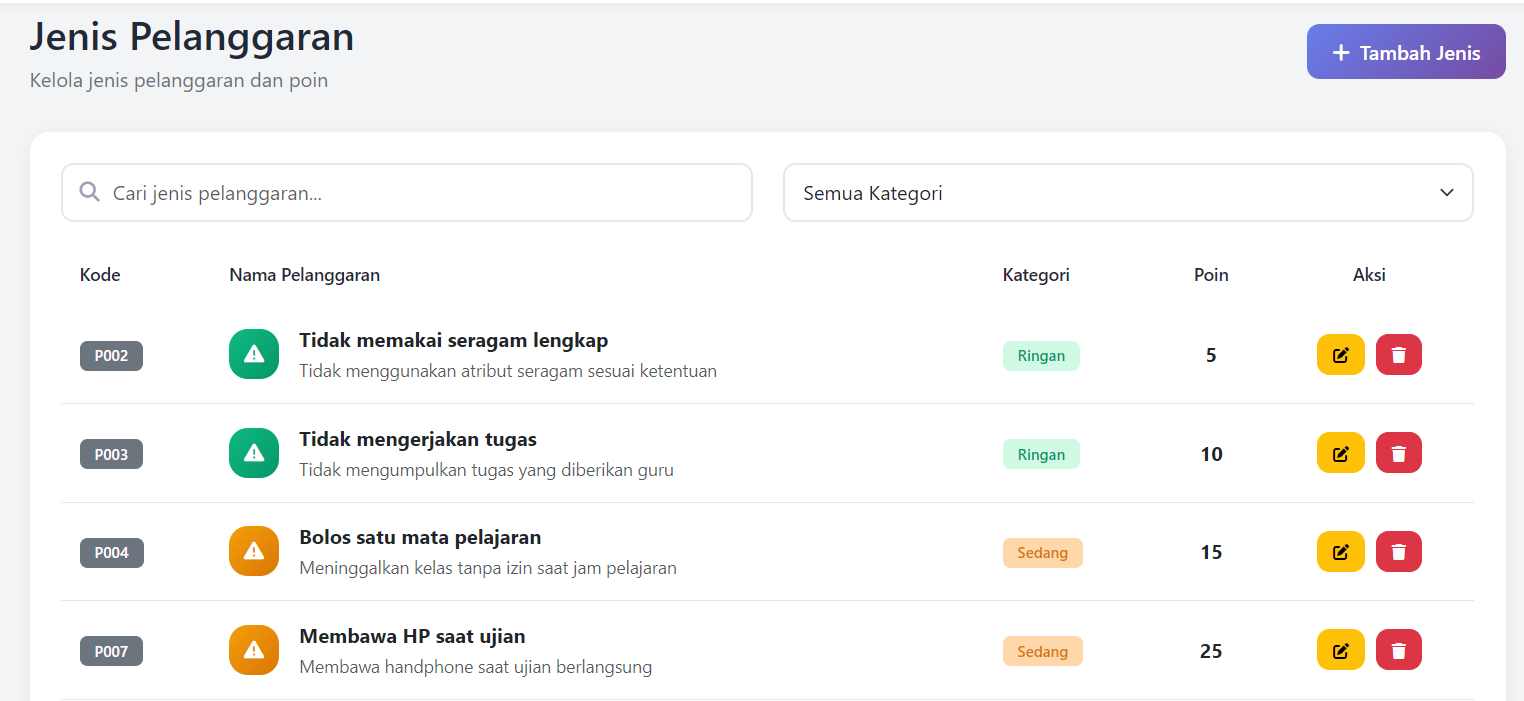Click the chevron arrow of category dropdown
1524x701 pixels.
(x=1447, y=193)
